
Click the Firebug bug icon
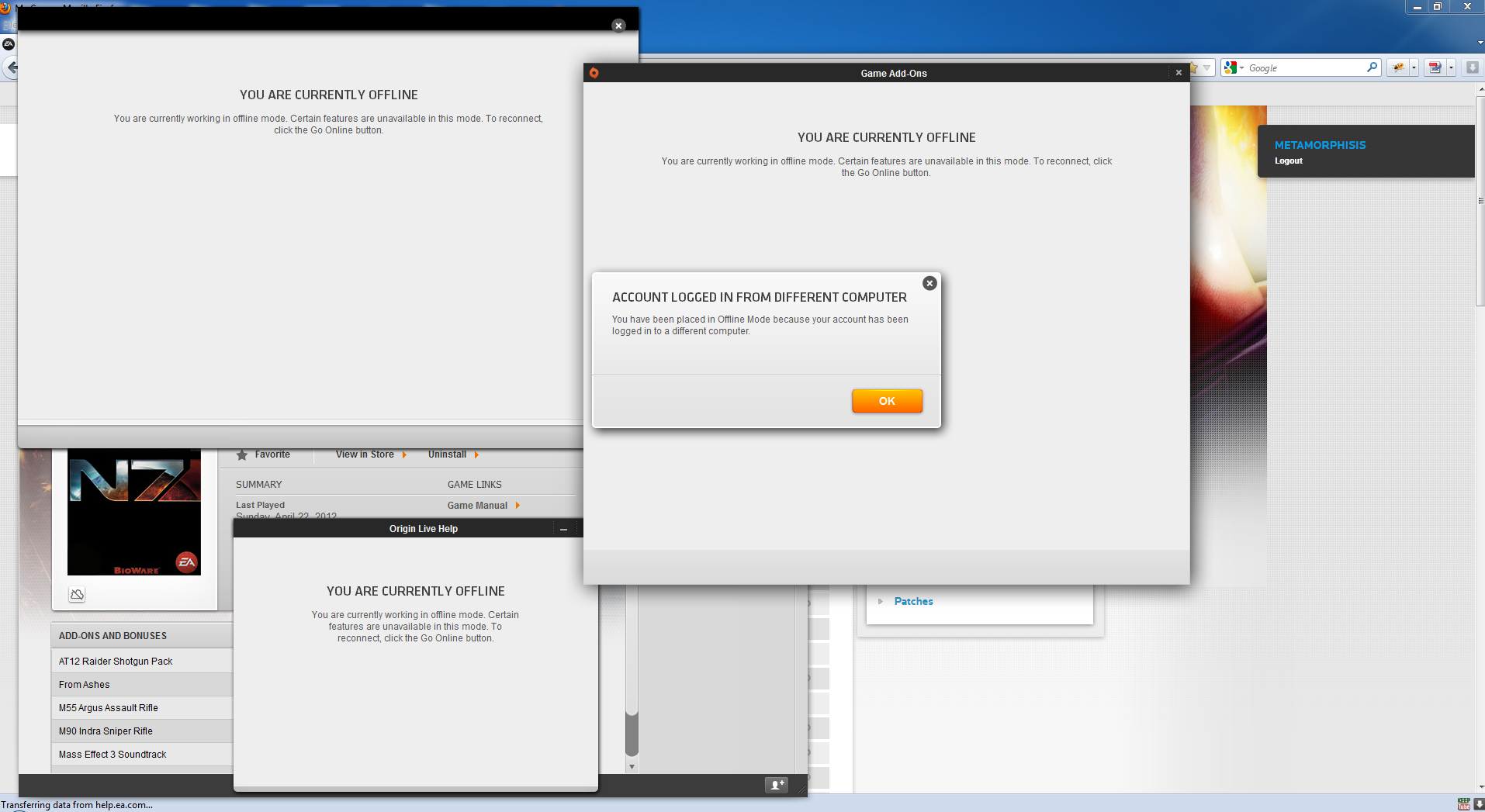pos(1398,68)
